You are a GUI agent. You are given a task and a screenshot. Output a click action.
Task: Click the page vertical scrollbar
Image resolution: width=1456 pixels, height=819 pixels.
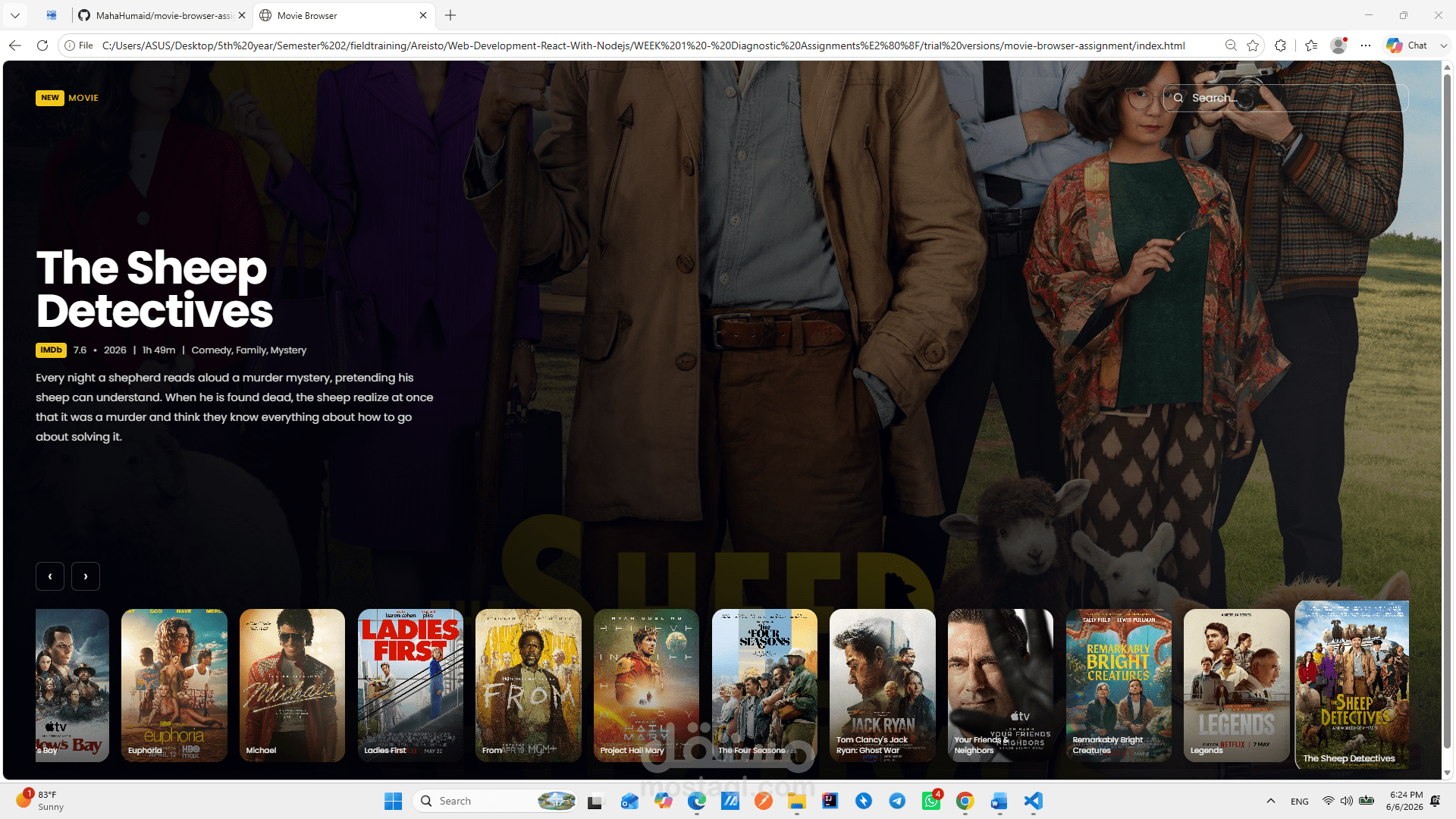(x=1447, y=409)
